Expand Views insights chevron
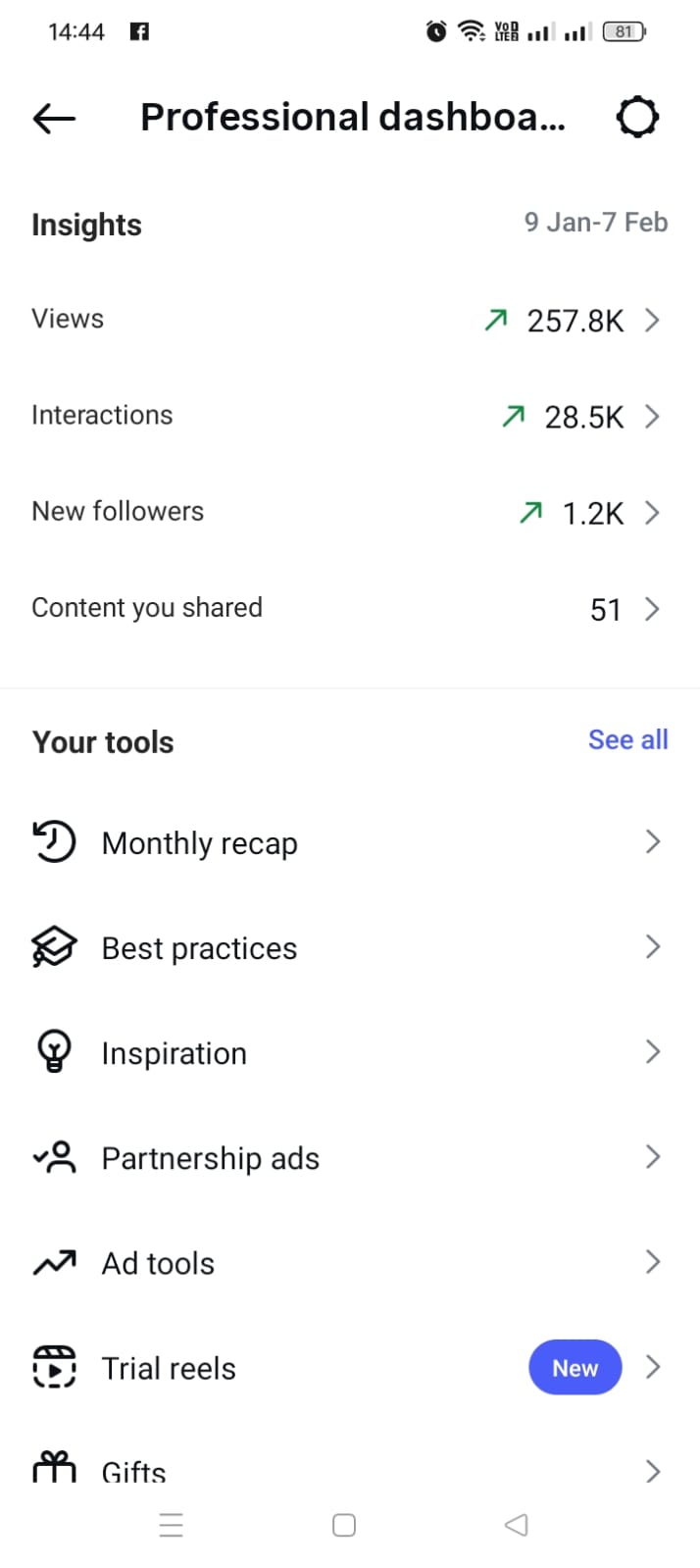Image resolution: width=700 pixels, height=1568 pixels. pyautogui.click(x=652, y=320)
